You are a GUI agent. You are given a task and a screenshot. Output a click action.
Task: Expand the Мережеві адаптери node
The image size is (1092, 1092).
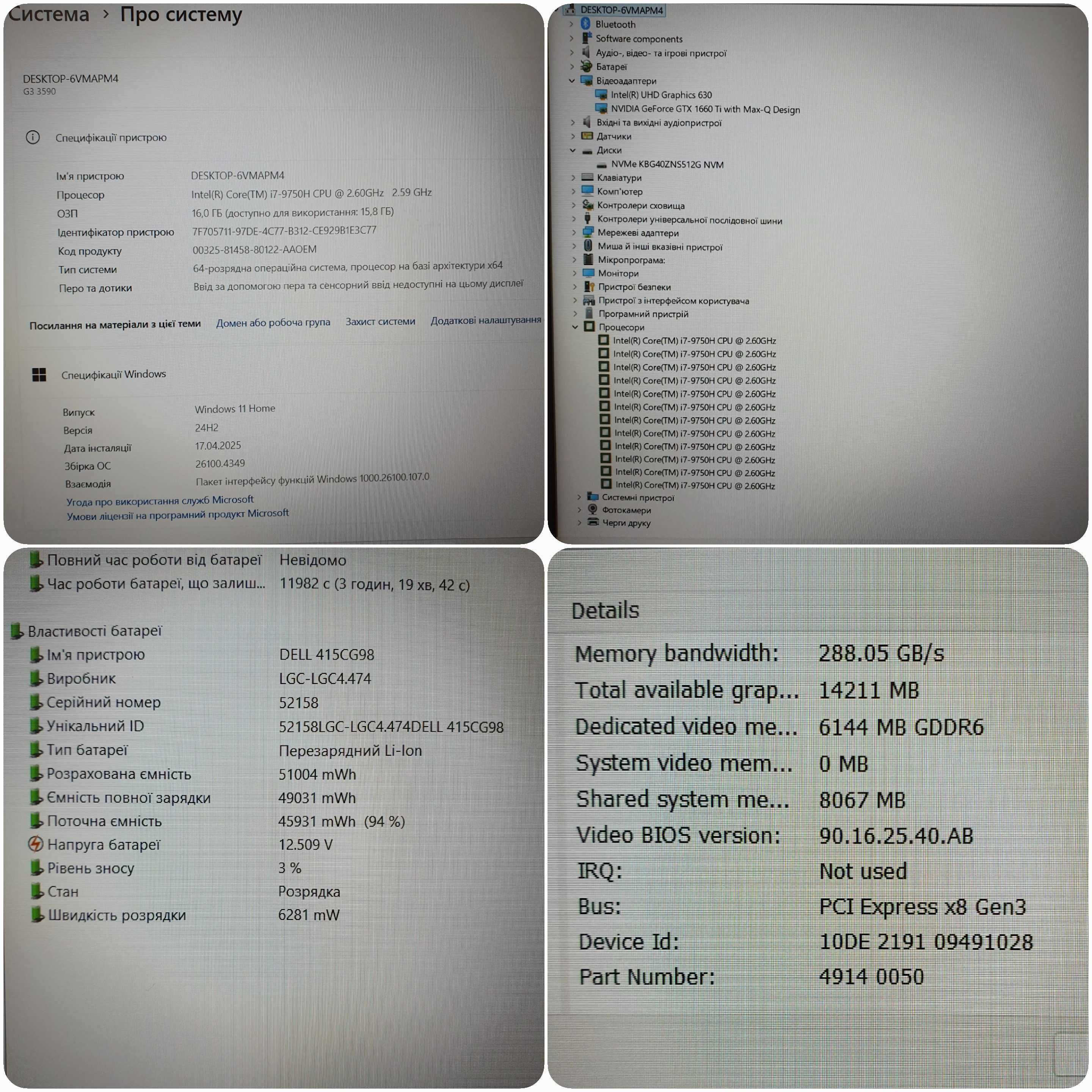574,232
